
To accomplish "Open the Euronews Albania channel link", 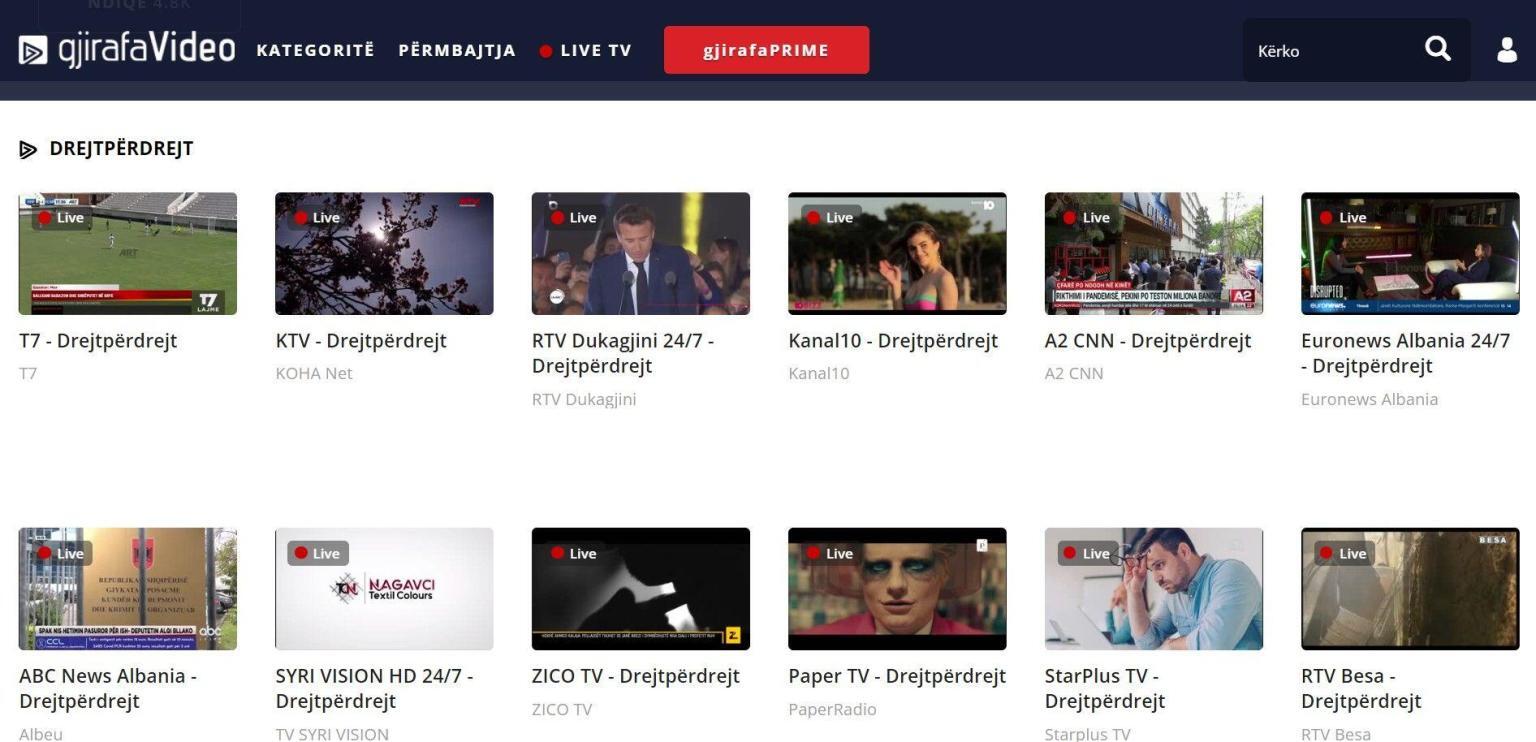I will [1369, 399].
